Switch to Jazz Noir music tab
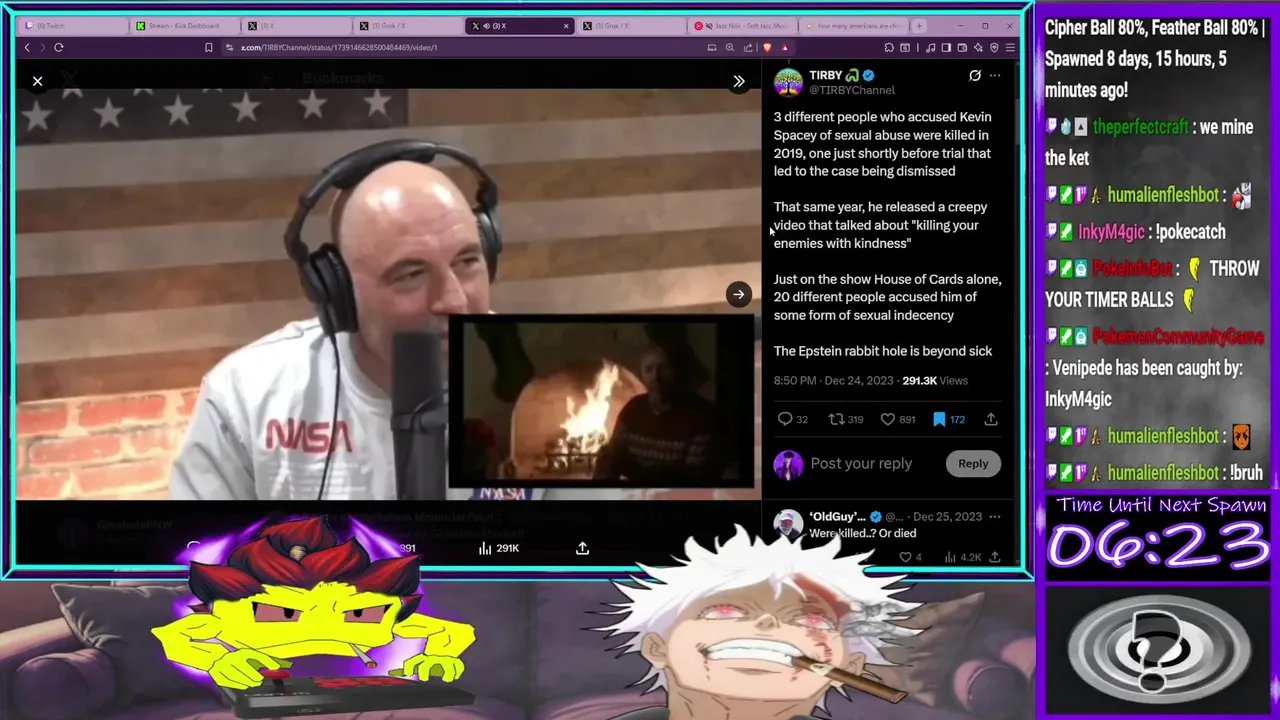The height and width of the screenshot is (720, 1280). [x=744, y=25]
